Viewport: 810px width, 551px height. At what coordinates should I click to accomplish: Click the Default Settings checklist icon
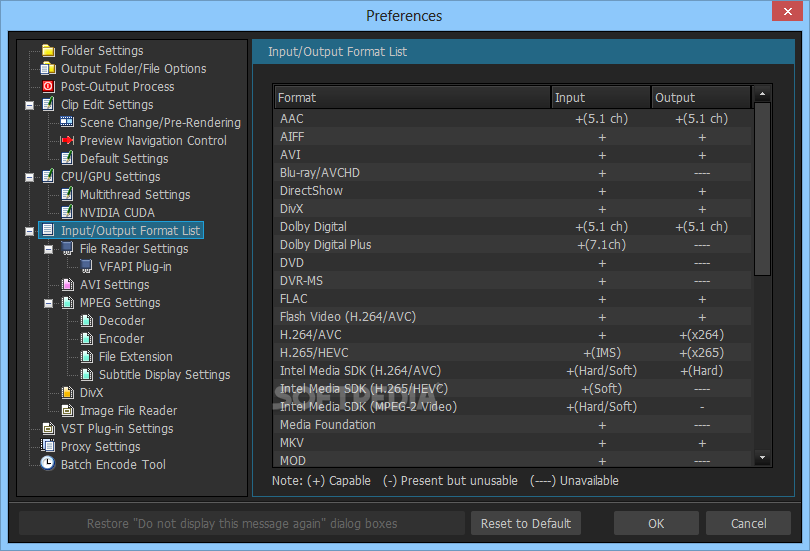[67, 159]
